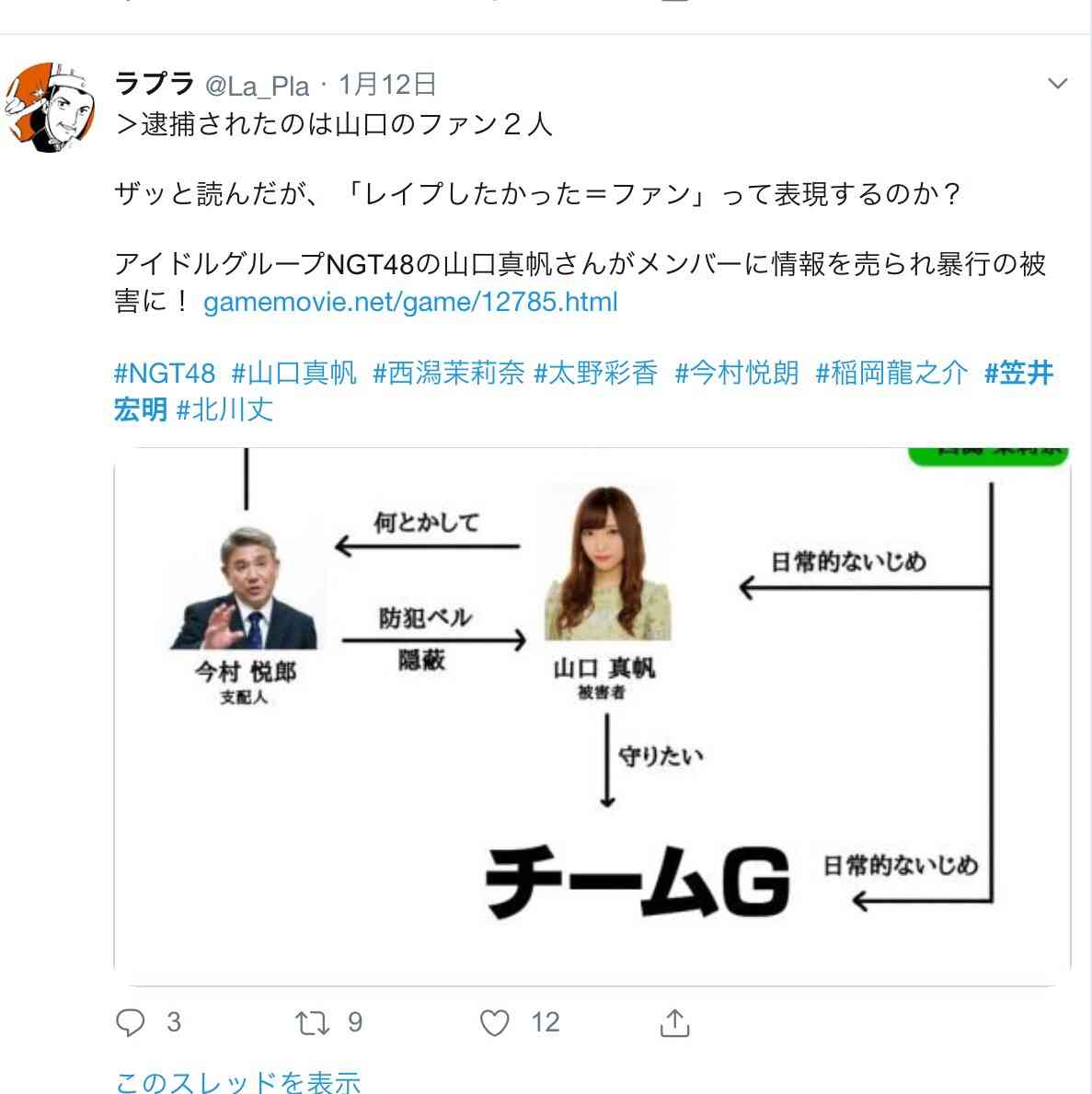Open the gamemovie.net article link
This screenshot has height=1094, width=1092.
point(410,302)
